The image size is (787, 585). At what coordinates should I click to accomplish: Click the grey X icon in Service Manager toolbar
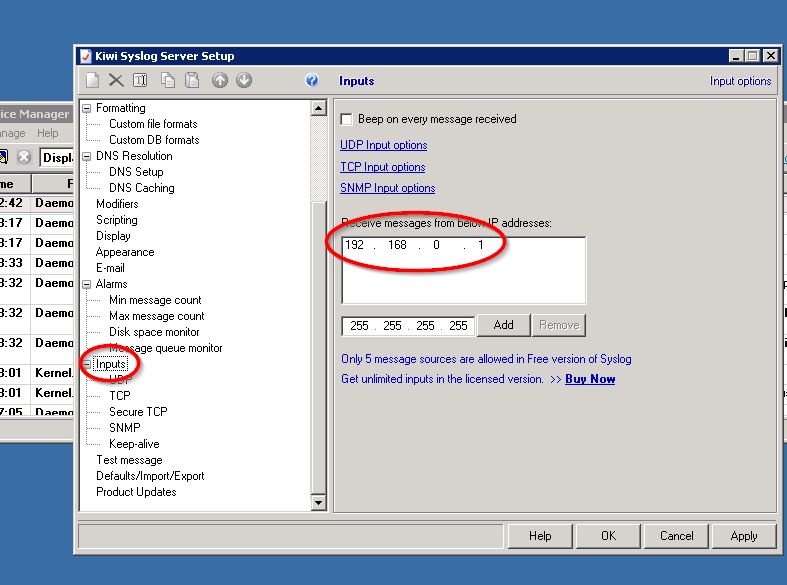24,158
